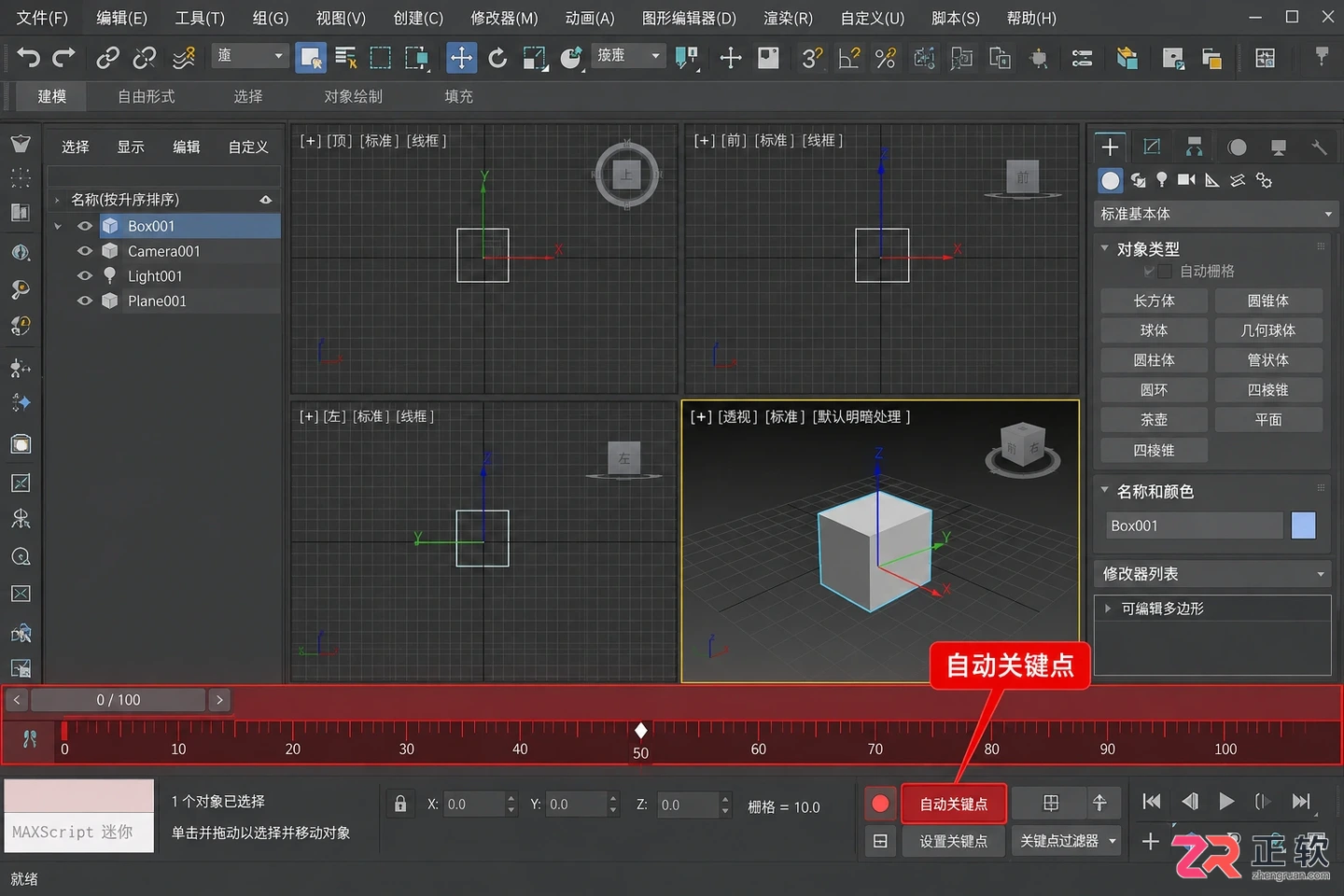The width and height of the screenshot is (1344, 896).
Task: Switch to the 对象绘制 ribbon tab
Action: point(353,96)
